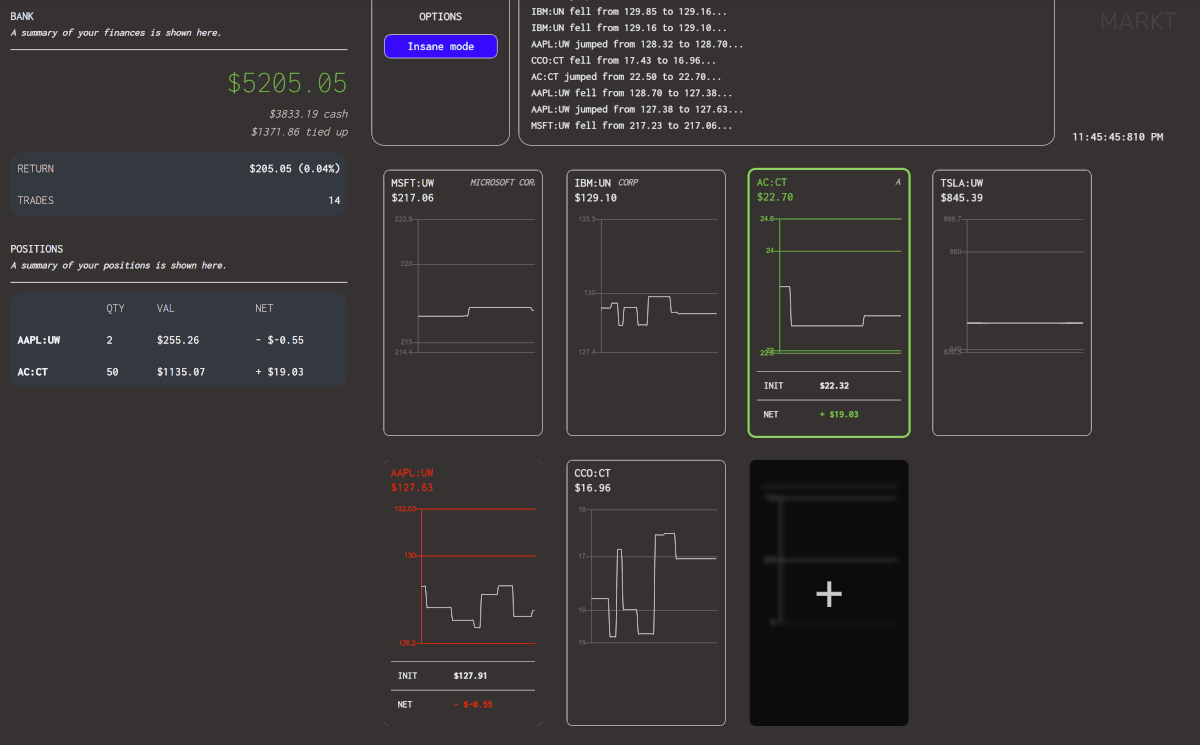Click the CCO:CT $16.96 price
Viewport: 1200px width, 745px height.
pos(593,488)
